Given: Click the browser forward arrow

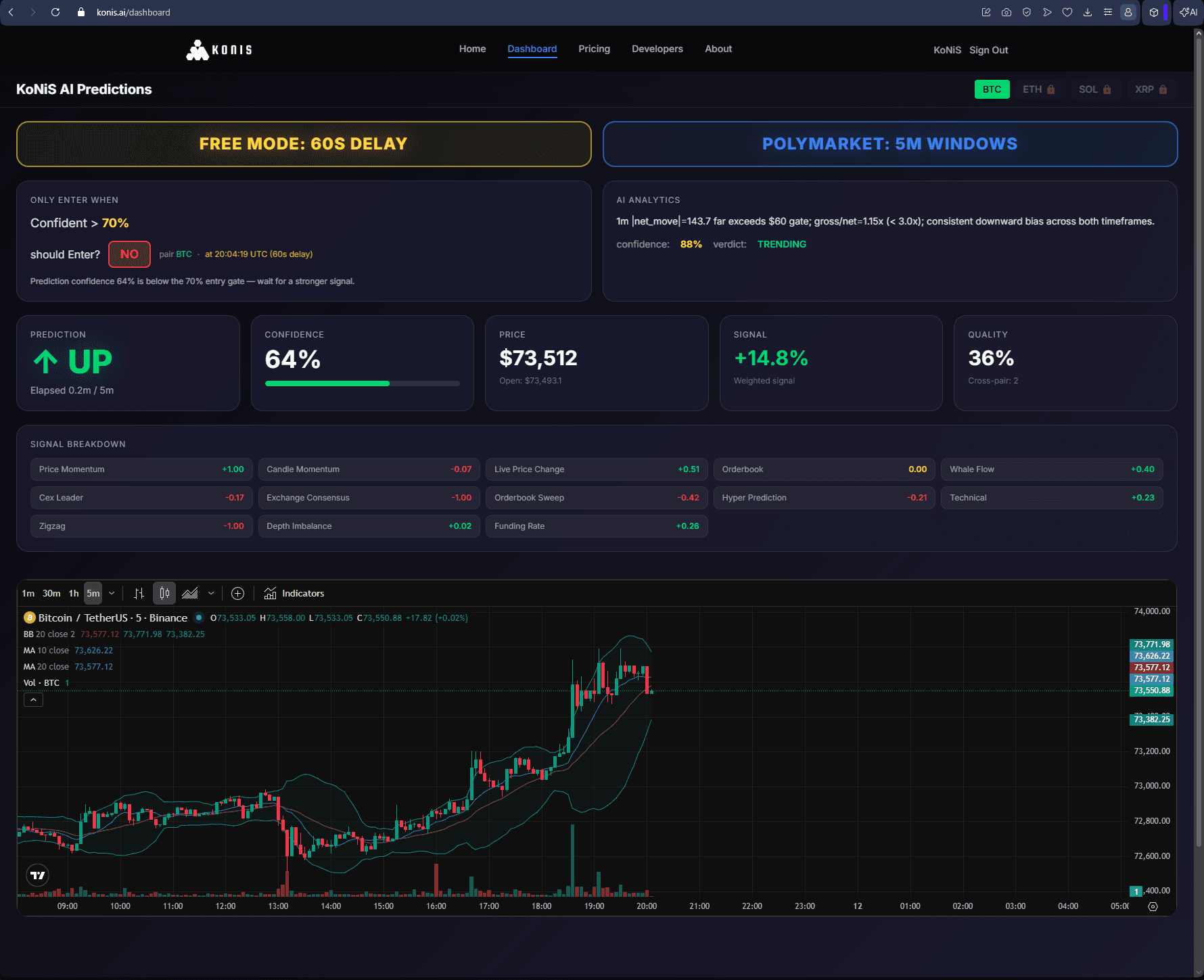Looking at the screenshot, I should (x=32, y=12).
